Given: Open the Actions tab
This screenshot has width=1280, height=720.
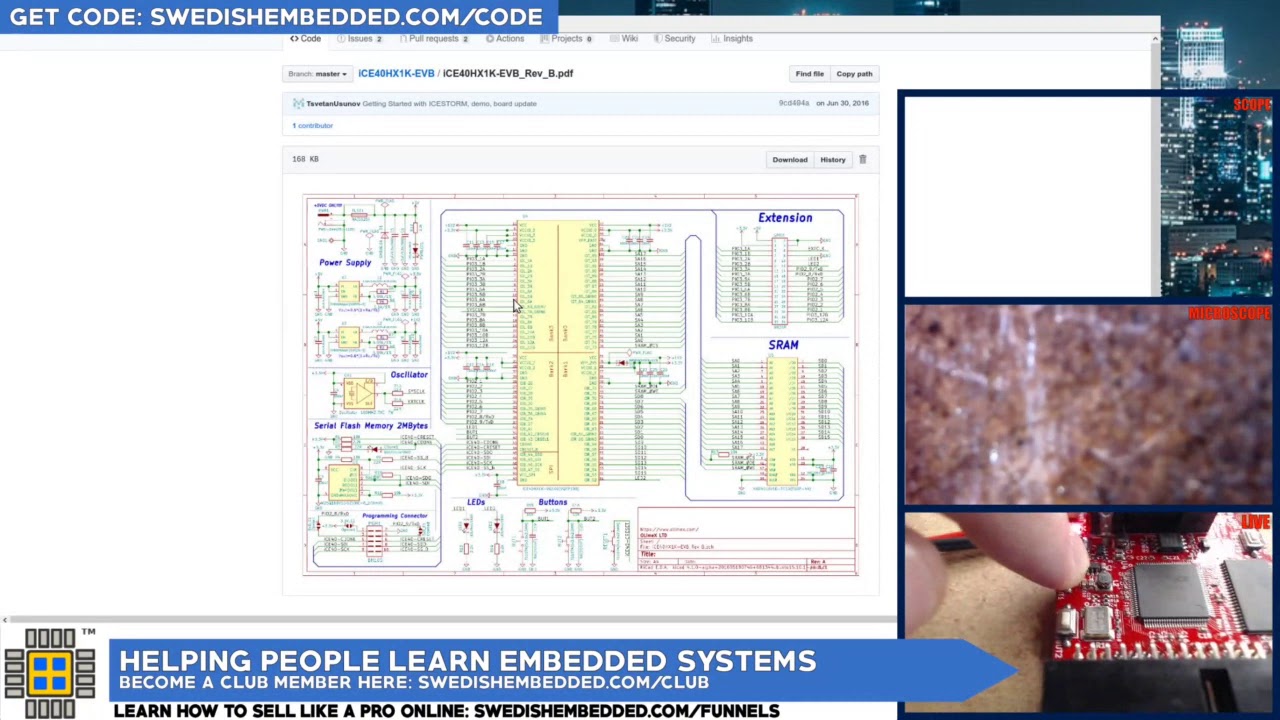Looking at the screenshot, I should coord(505,39).
